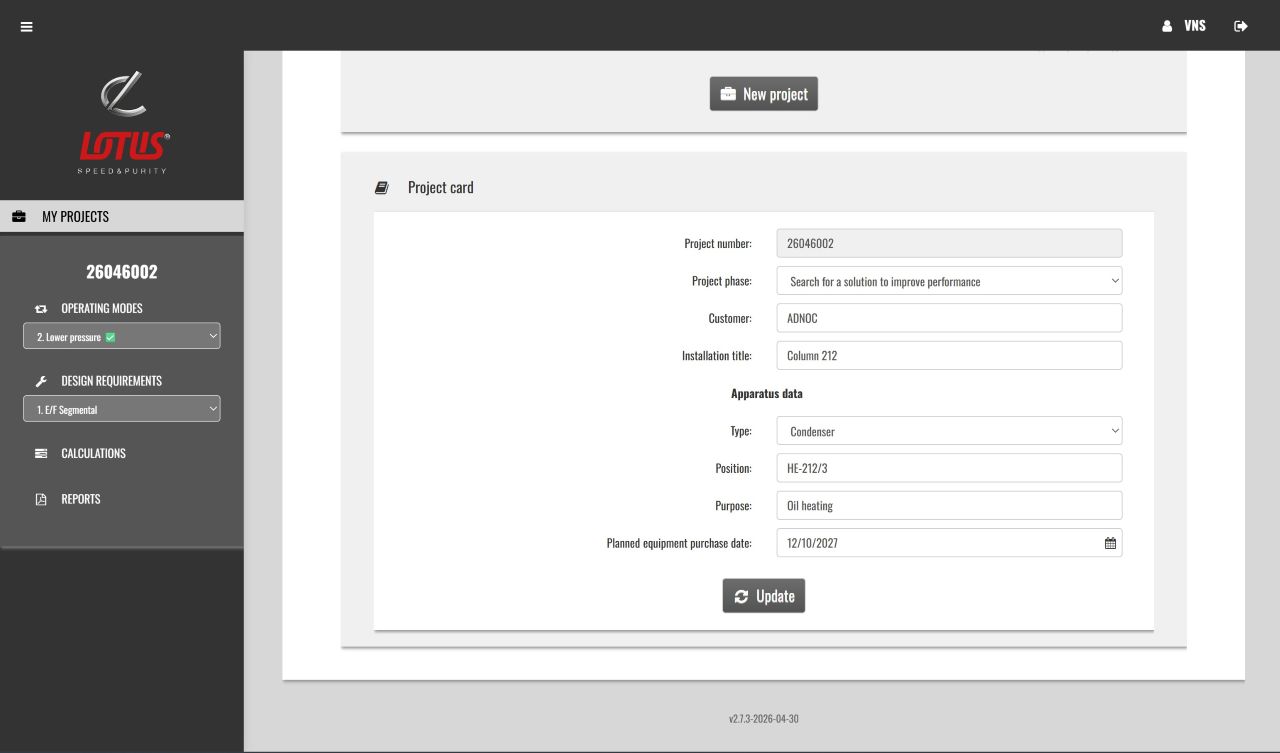Click the sidebar project number 26046002
Screen dimensions: 1280x753
click(122, 272)
